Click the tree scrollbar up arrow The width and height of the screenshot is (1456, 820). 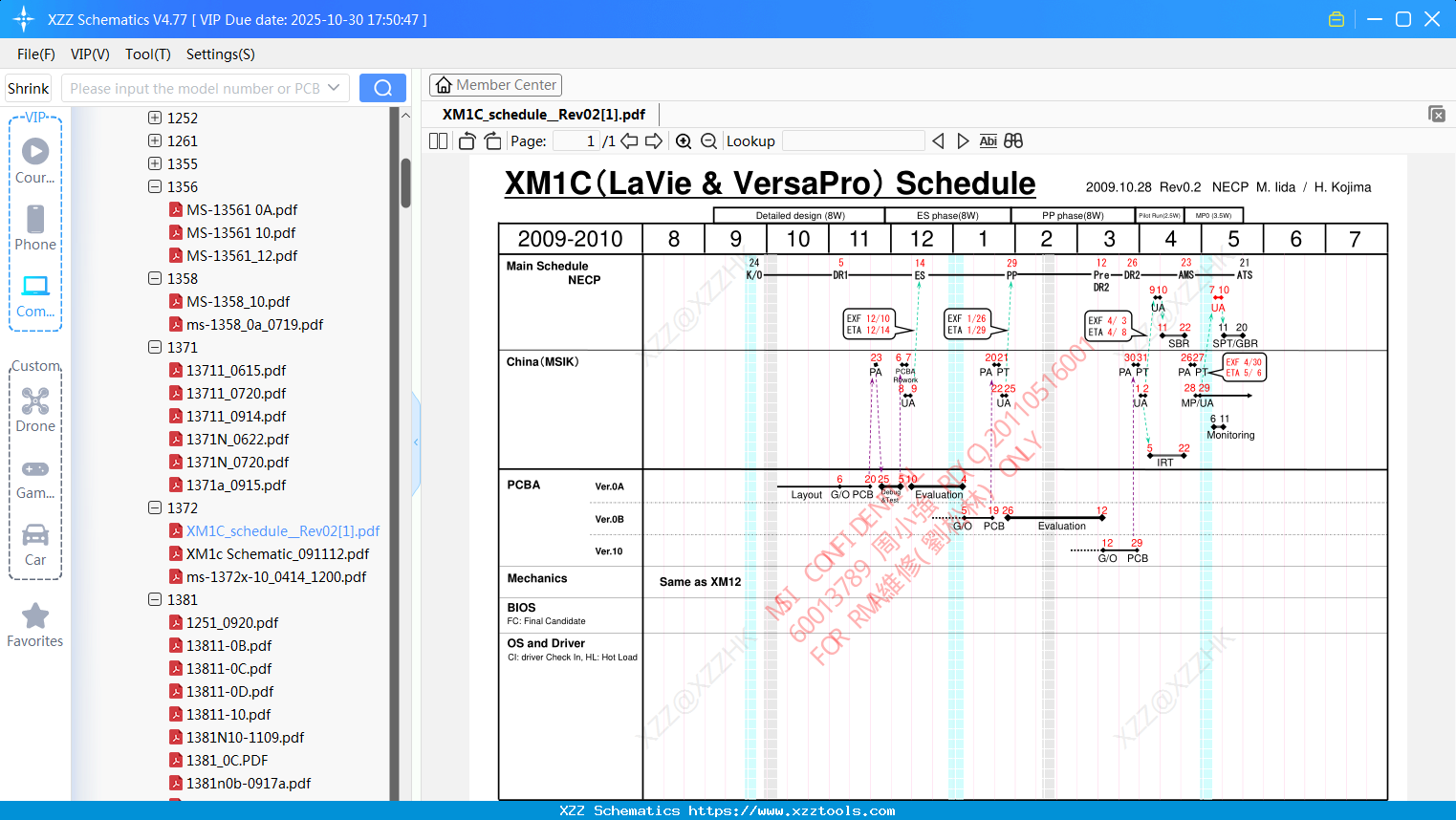[405, 116]
